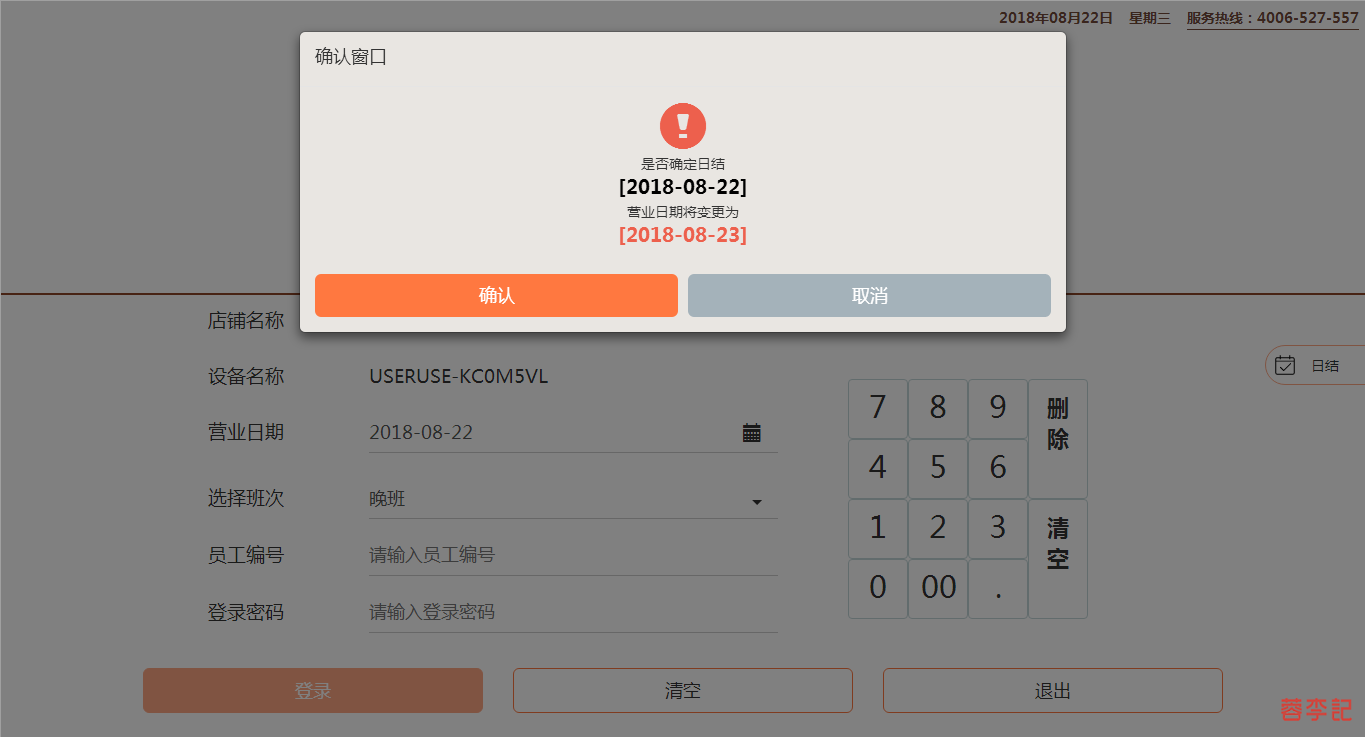Click the 是否确定日结 message text
Image resolution: width=1366 pixels, height=738 pixels.
(x=683, y=164)
